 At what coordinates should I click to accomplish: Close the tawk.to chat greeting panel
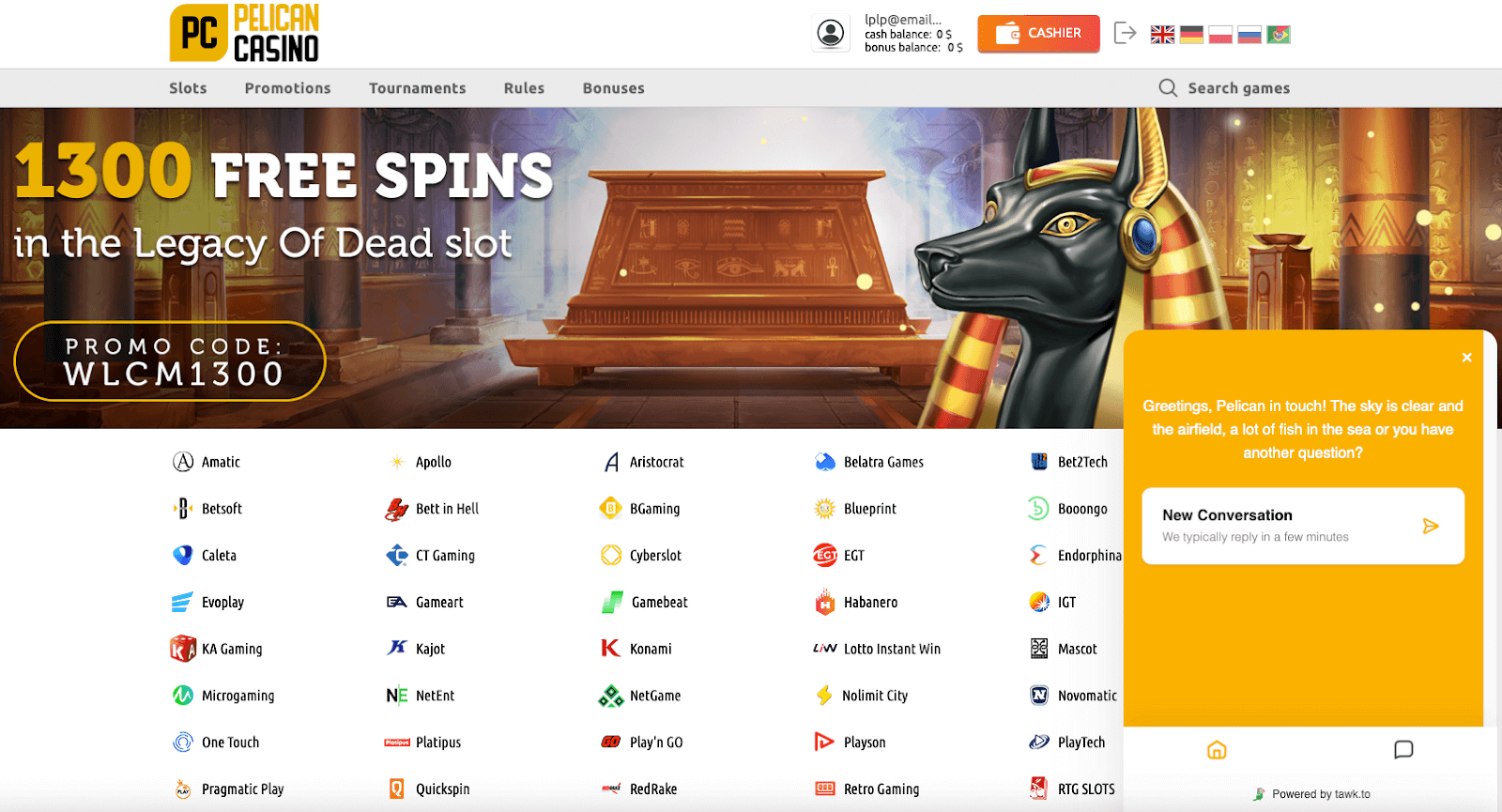coord(1466,358)
